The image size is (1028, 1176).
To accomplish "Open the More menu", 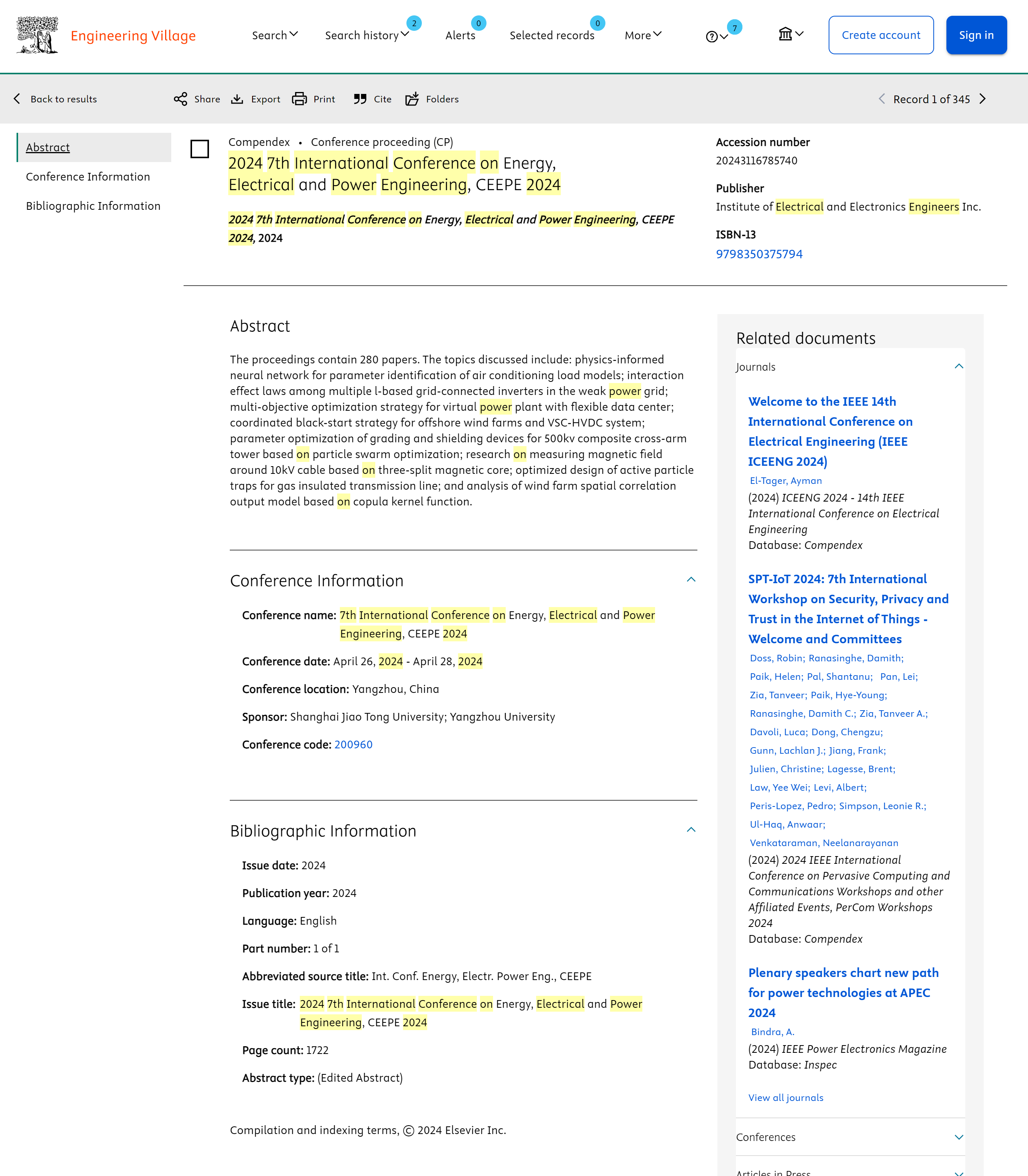I will coord(643,35).
